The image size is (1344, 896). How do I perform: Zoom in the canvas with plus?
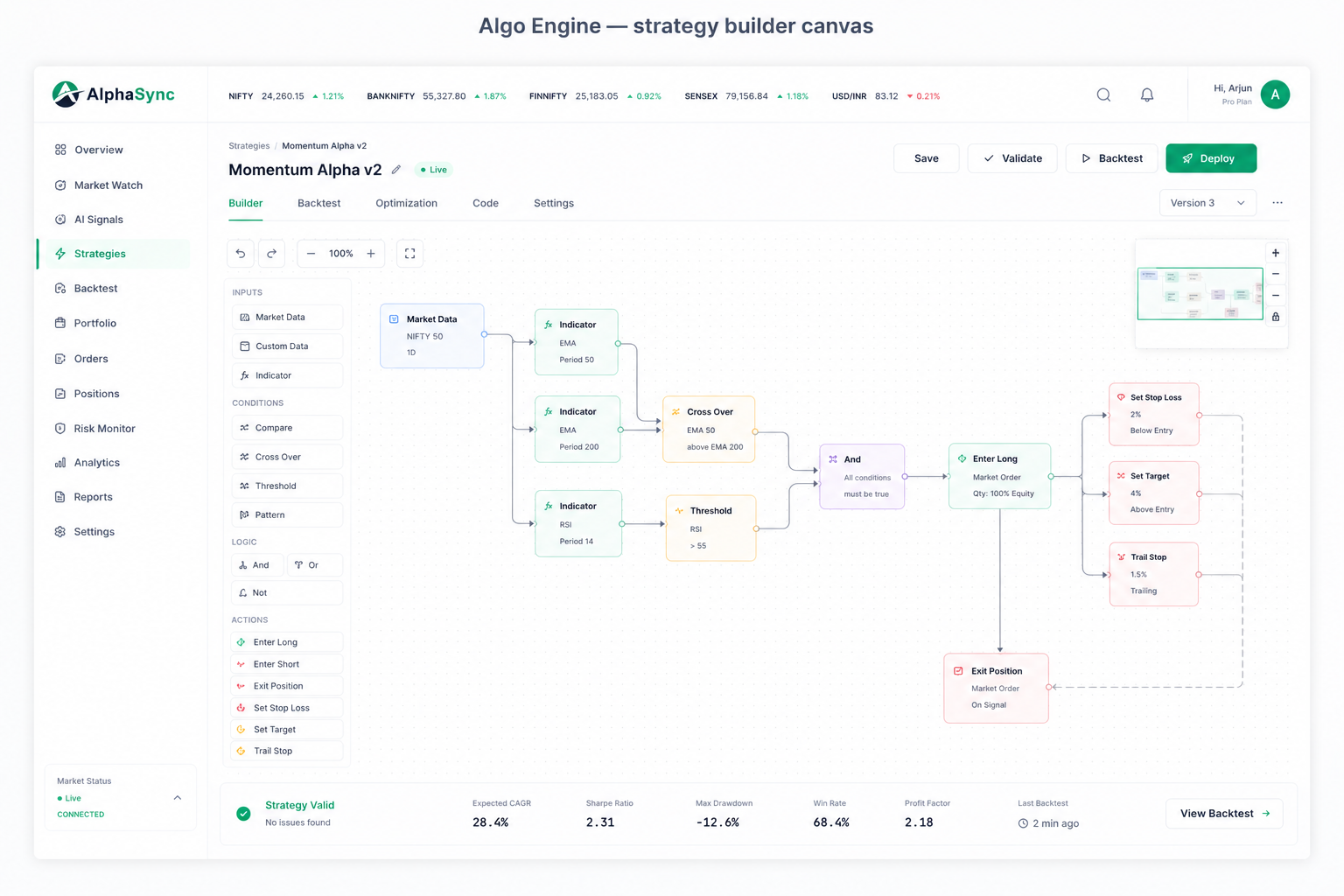371,254
